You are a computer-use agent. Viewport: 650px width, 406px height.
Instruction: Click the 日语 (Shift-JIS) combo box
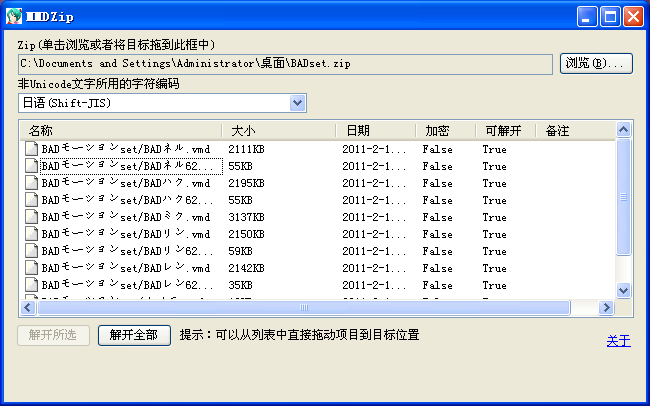point(162,103)
